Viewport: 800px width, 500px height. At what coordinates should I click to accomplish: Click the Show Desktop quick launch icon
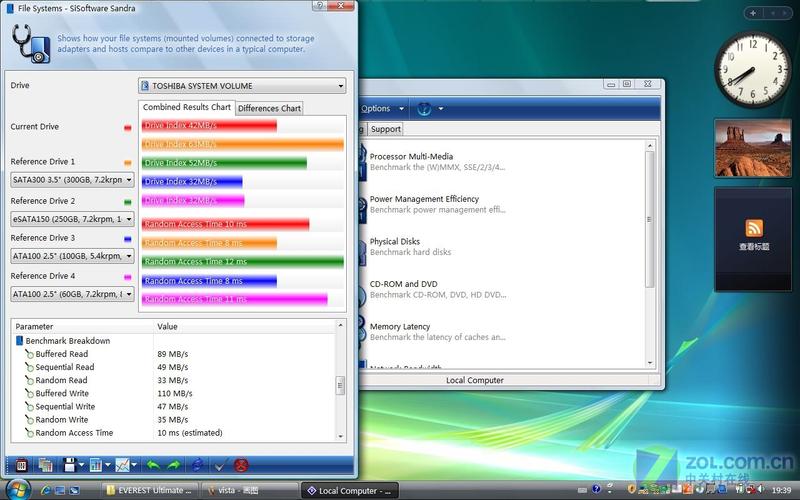pos(60,490)
